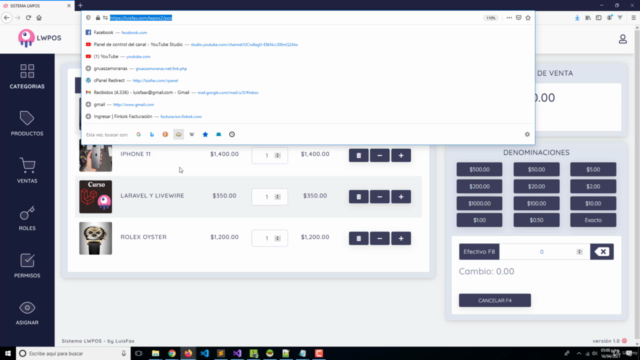Select the Finkok Facturación suggestion
The height and width of the screenshot is (360, 640).
308,116
